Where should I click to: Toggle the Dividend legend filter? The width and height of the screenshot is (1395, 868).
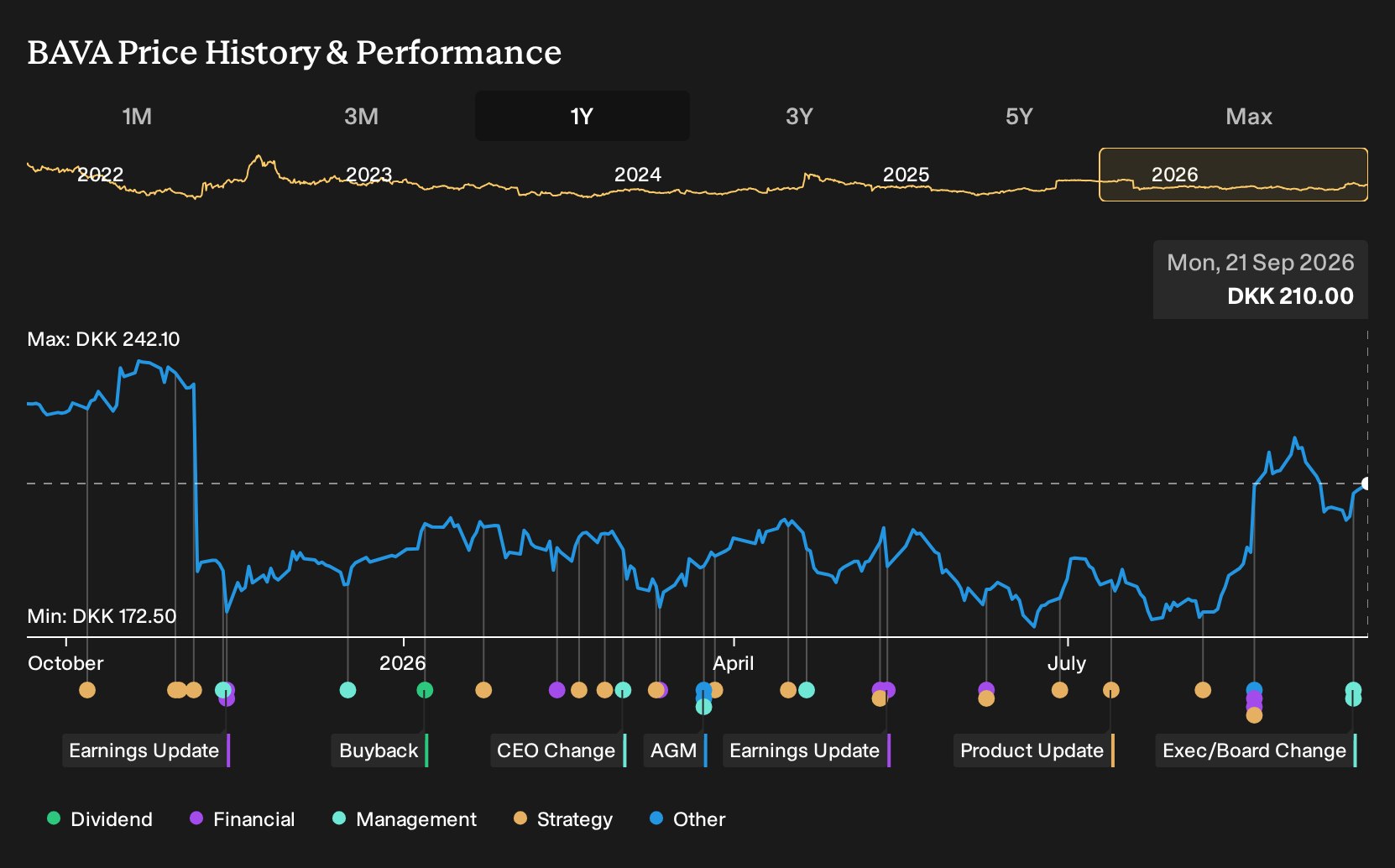click(100, 819)
